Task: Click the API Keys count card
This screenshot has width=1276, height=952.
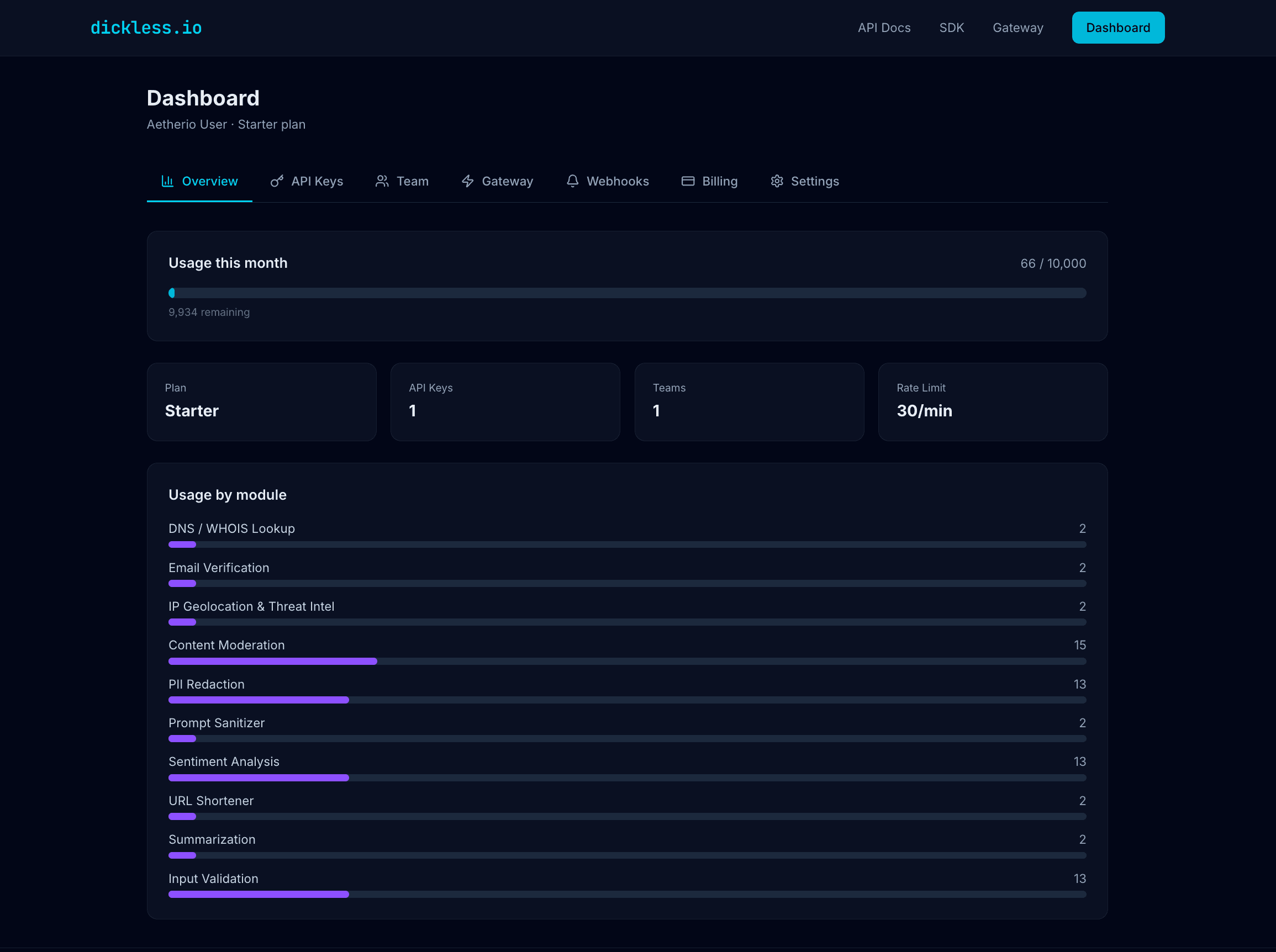Action: pyautogui.click(x=505, y=401)
